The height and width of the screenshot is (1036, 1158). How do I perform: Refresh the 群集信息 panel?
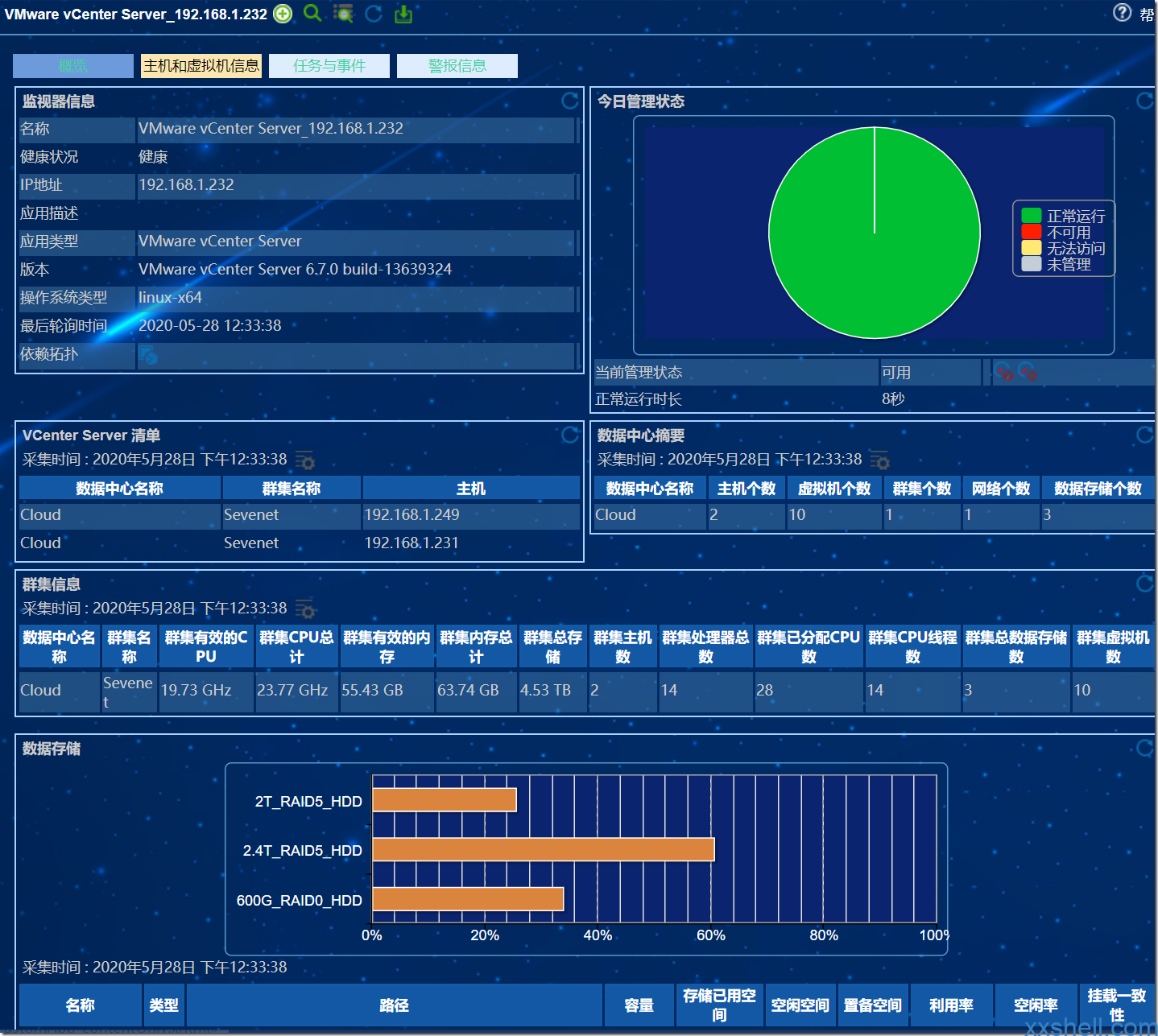point(1145,584)
